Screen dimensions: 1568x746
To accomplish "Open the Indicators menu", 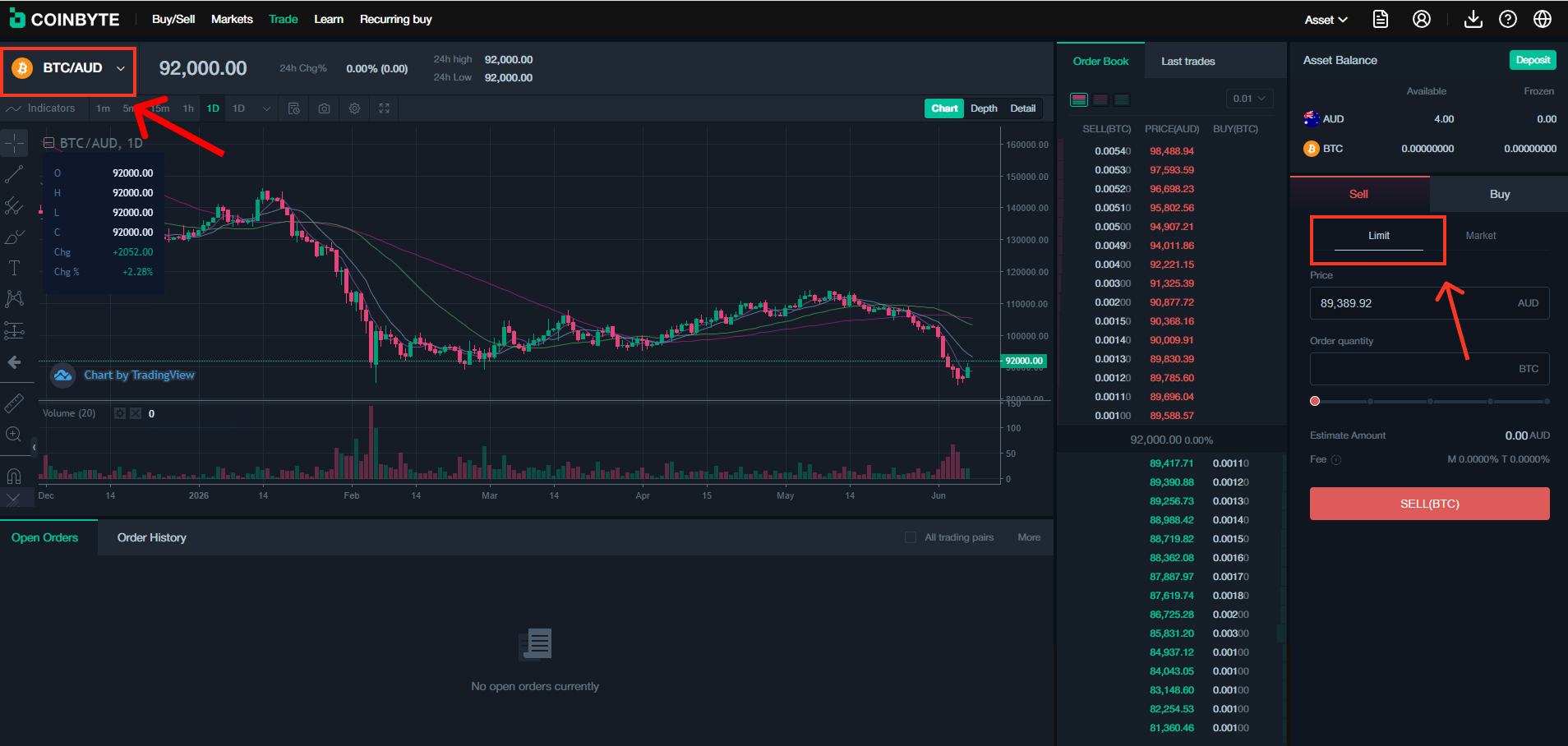I will [40, 108].
